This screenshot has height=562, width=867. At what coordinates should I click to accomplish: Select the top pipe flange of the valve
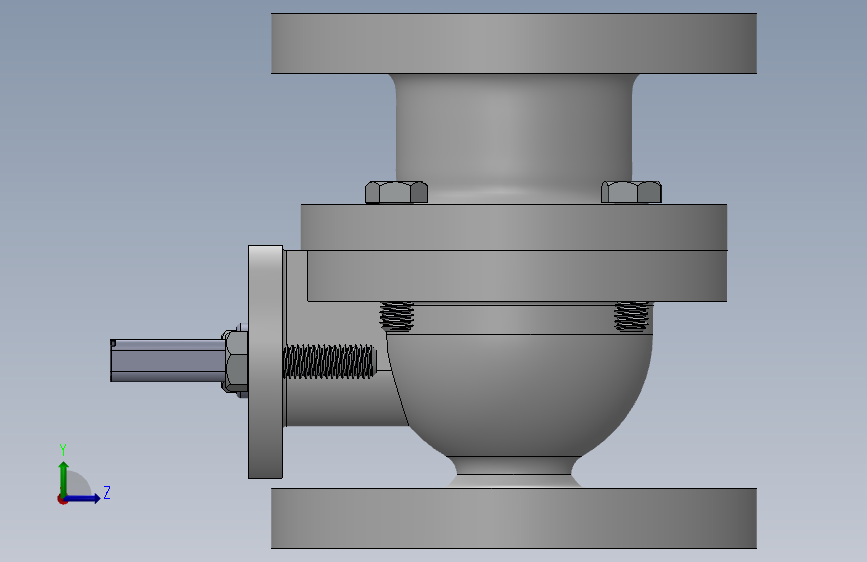click(514, 43)
